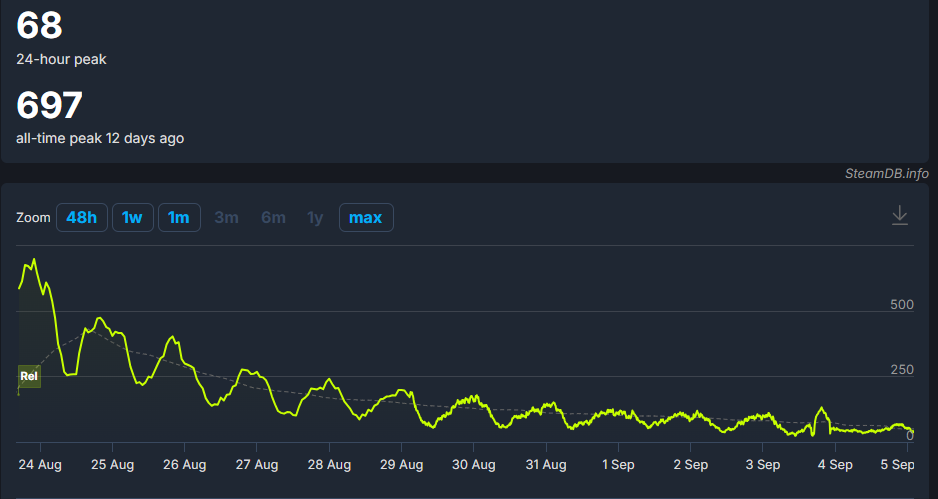Click the 5 Sep axis label
Viewport: 938px width, 499px height.
(x=897, y=464)
